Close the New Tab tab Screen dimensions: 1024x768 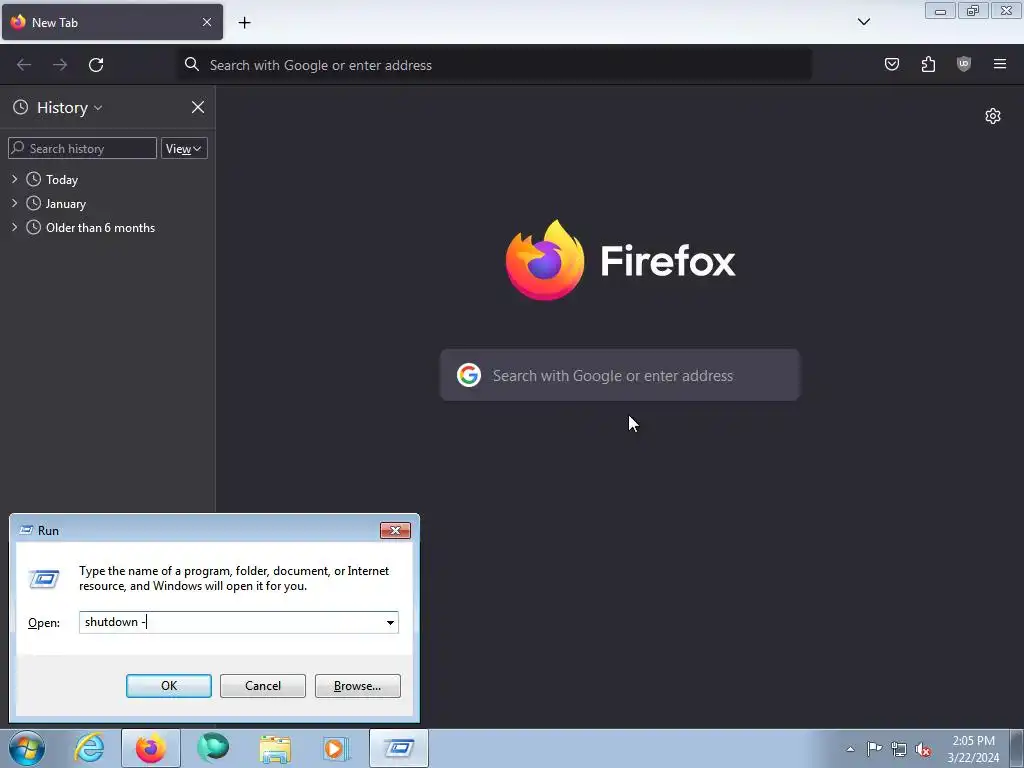tap(206, 22)
